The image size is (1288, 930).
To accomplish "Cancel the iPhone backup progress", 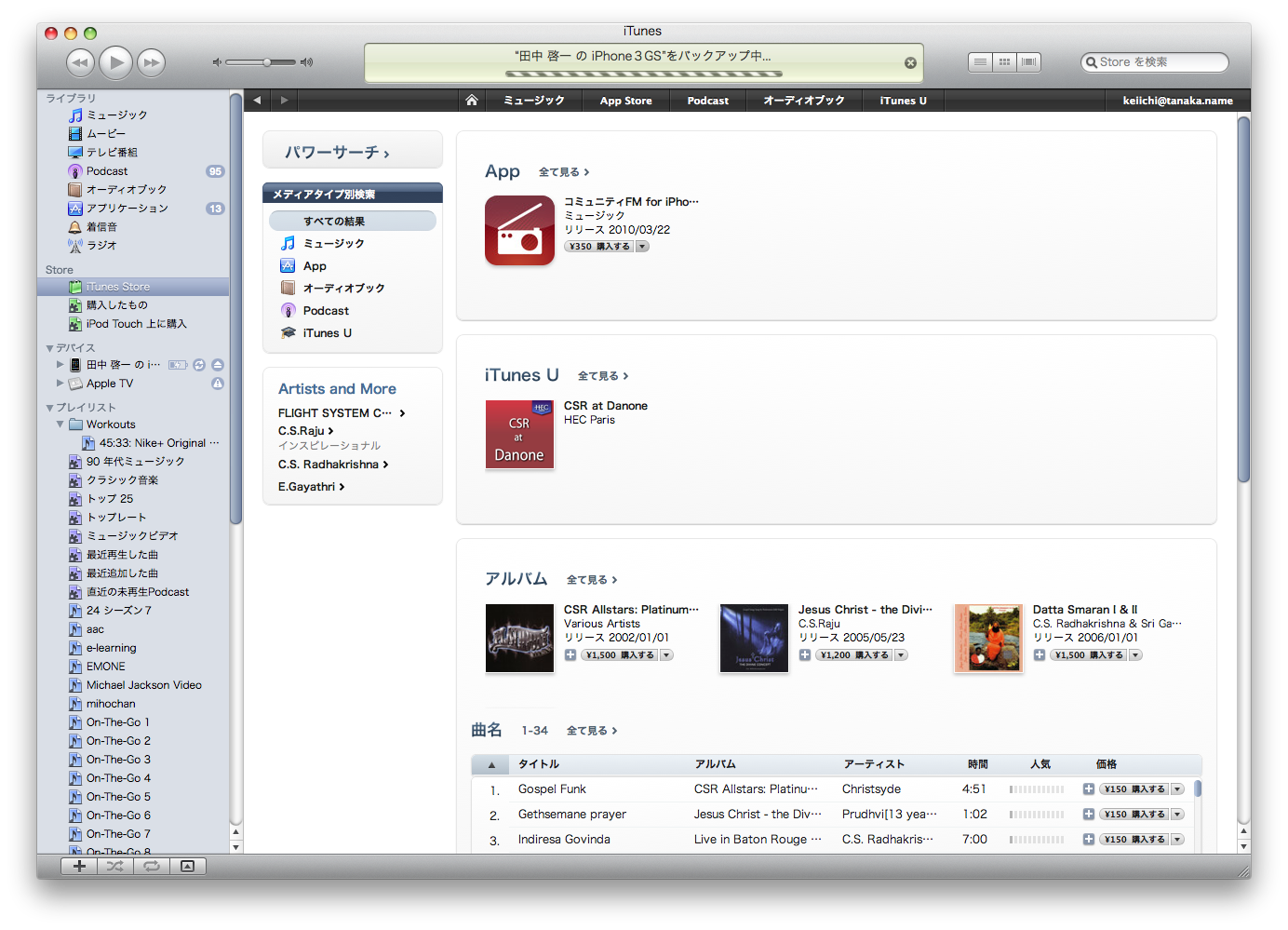I will pos(910,63).
